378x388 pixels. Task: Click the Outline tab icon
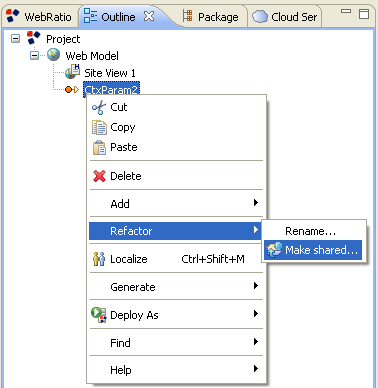90,16
